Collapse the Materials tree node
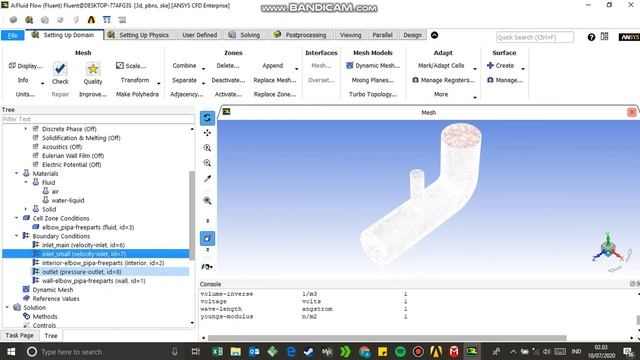640x360 pixels. (16, 173)
